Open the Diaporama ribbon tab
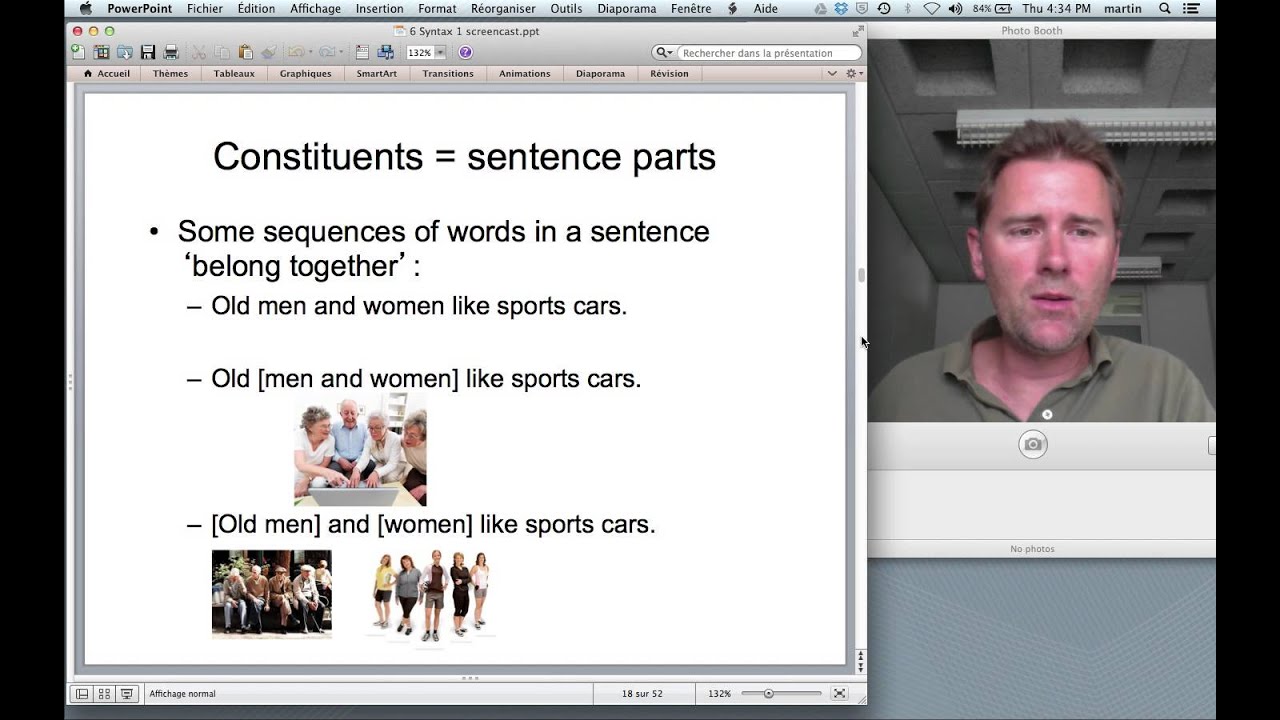 point(601,73)
